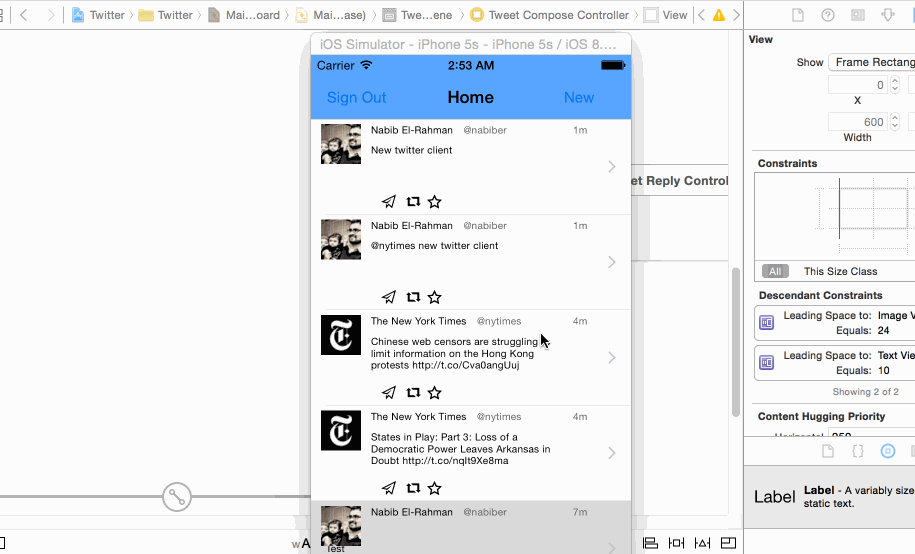Screen dimensions: 915x554
Task: Open the Code Snippet library
Action: point(858,451)
